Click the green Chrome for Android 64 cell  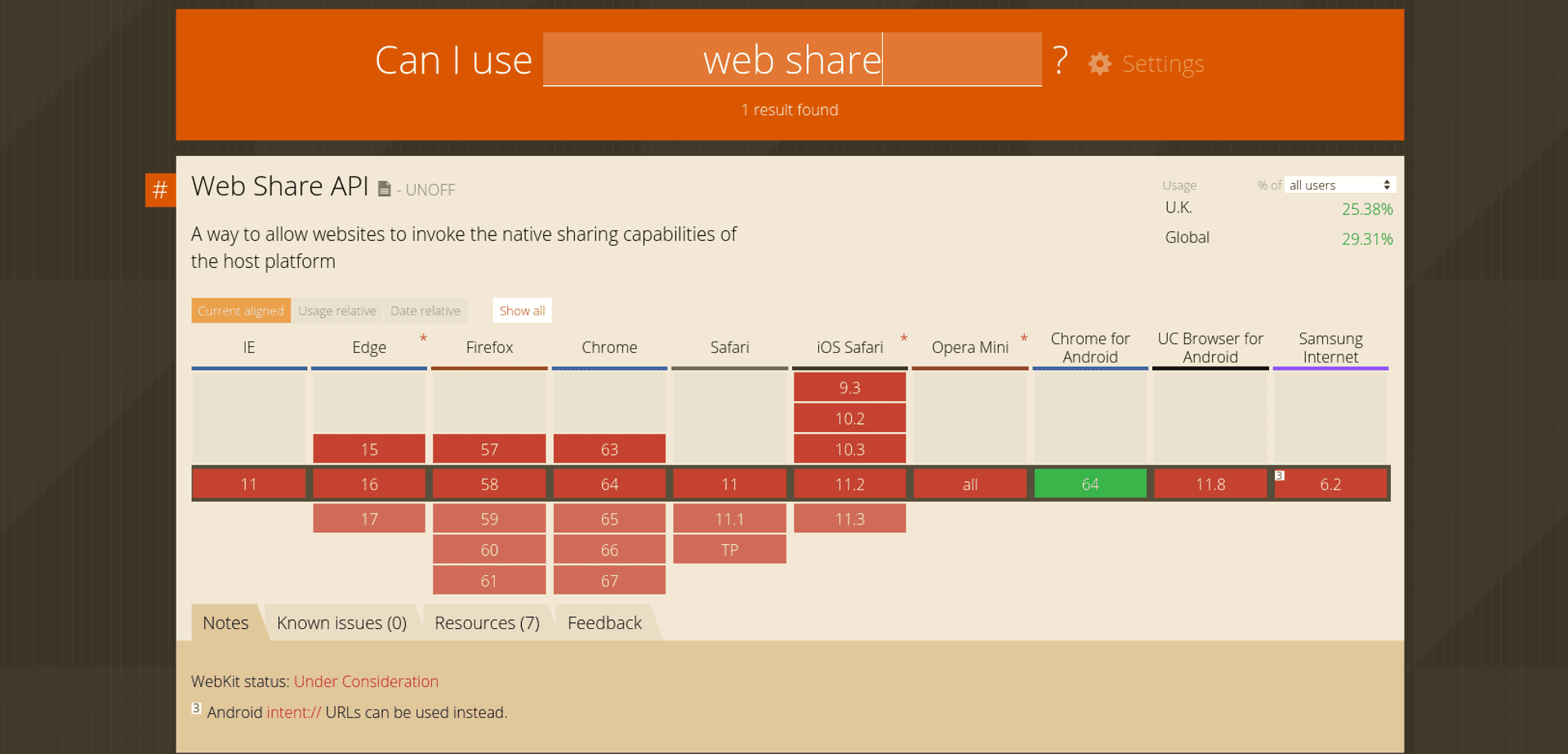click(1090, 484)
